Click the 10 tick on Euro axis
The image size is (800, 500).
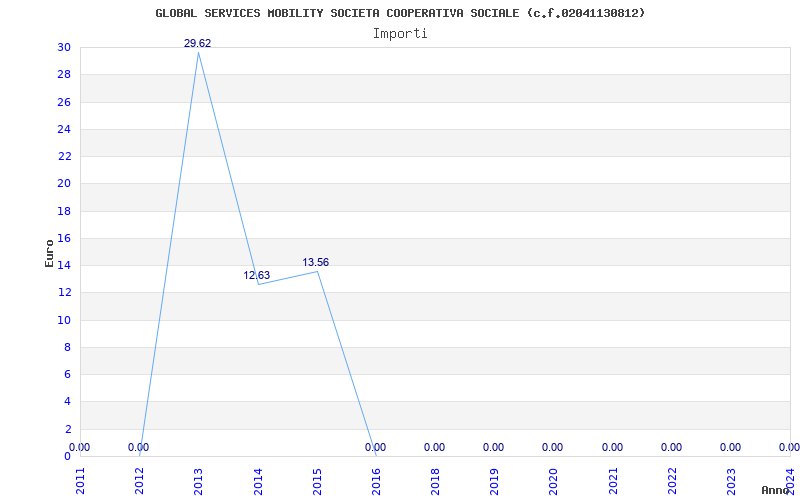point(64,320)
